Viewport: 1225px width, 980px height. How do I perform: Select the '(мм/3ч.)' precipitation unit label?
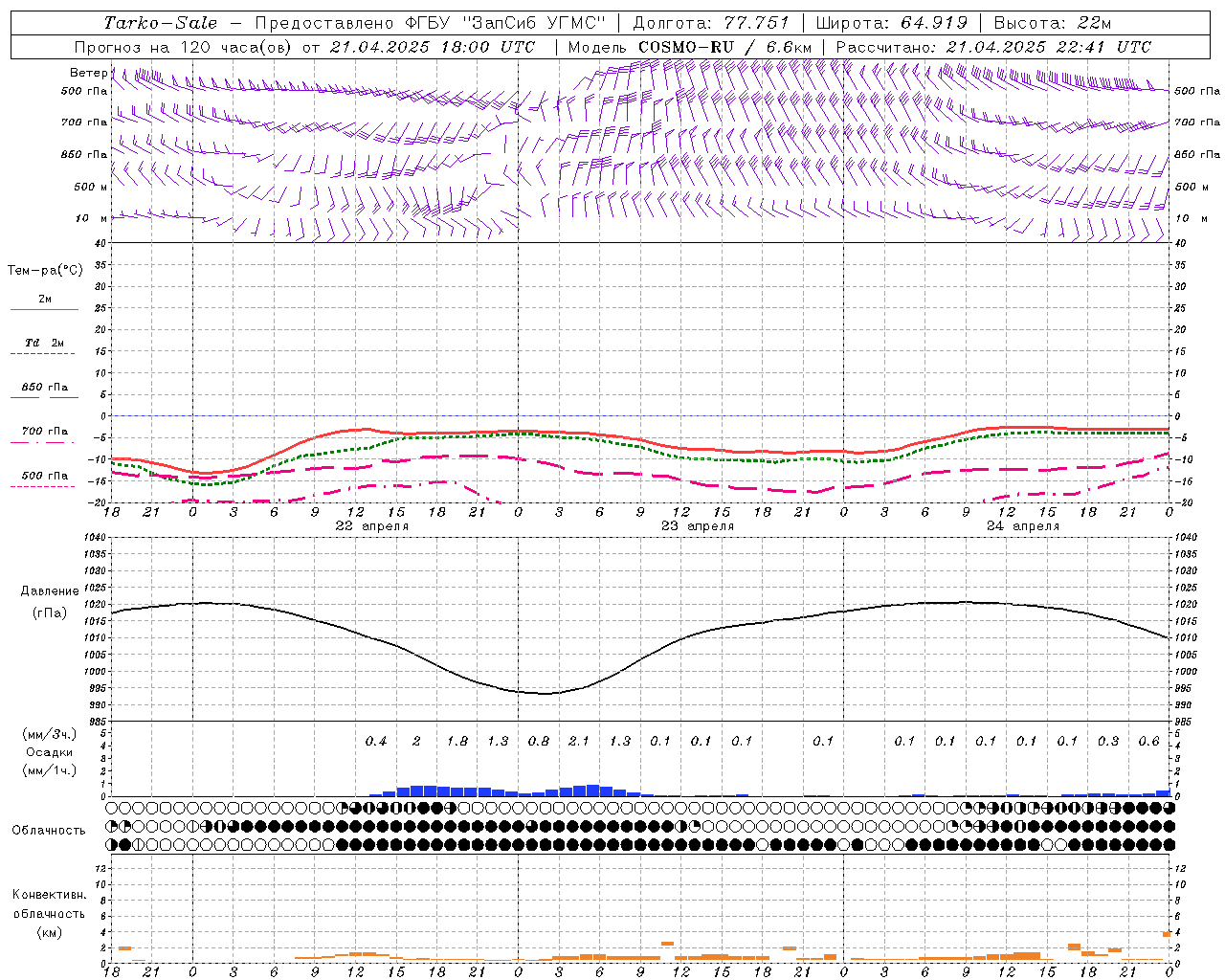[49, 734]
